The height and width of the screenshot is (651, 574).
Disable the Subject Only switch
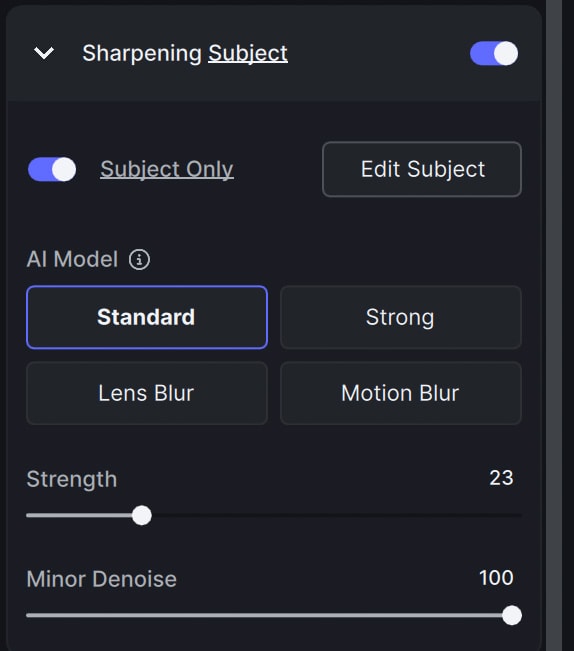[x=52, y=169]
